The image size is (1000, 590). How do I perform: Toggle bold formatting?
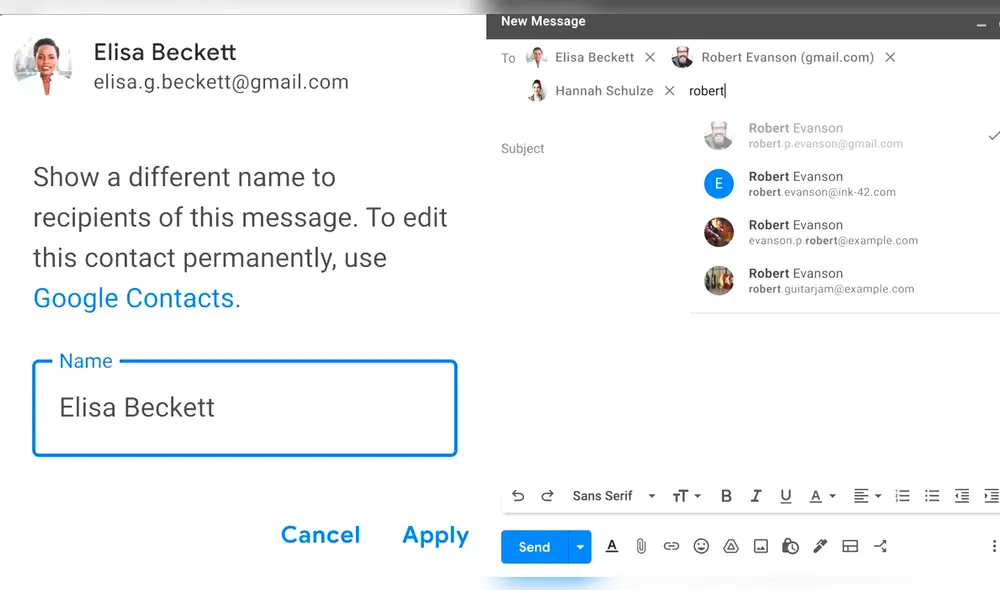(726, 495)
